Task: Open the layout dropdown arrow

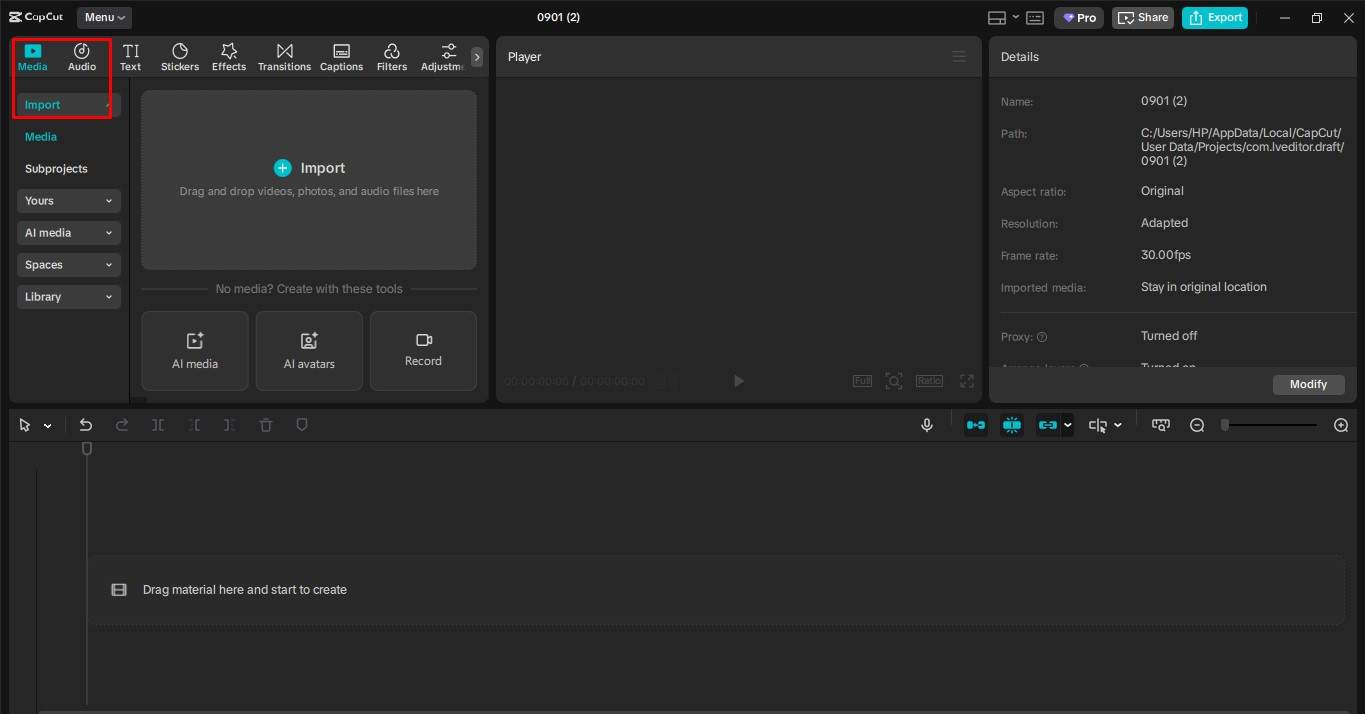Action: (1016, 17)
